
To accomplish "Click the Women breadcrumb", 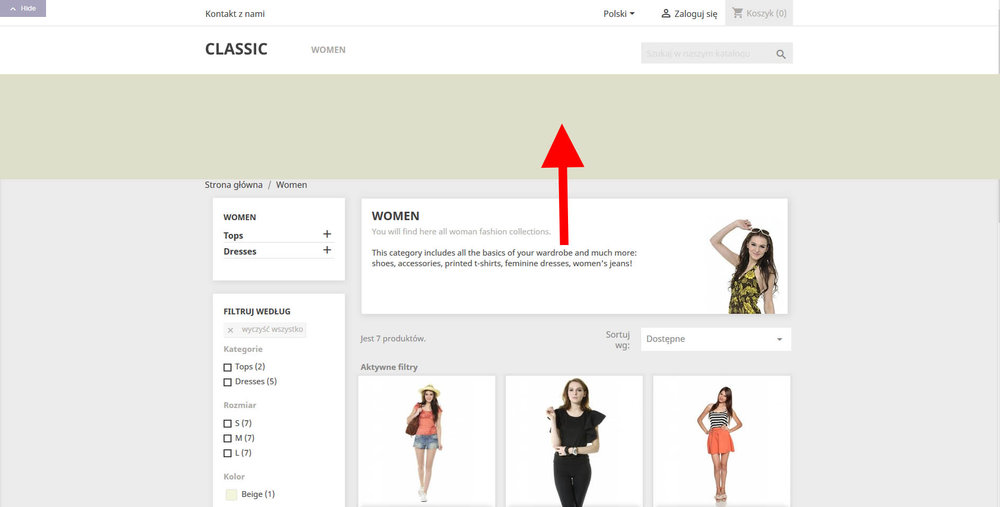I will (x=291, y=185).
